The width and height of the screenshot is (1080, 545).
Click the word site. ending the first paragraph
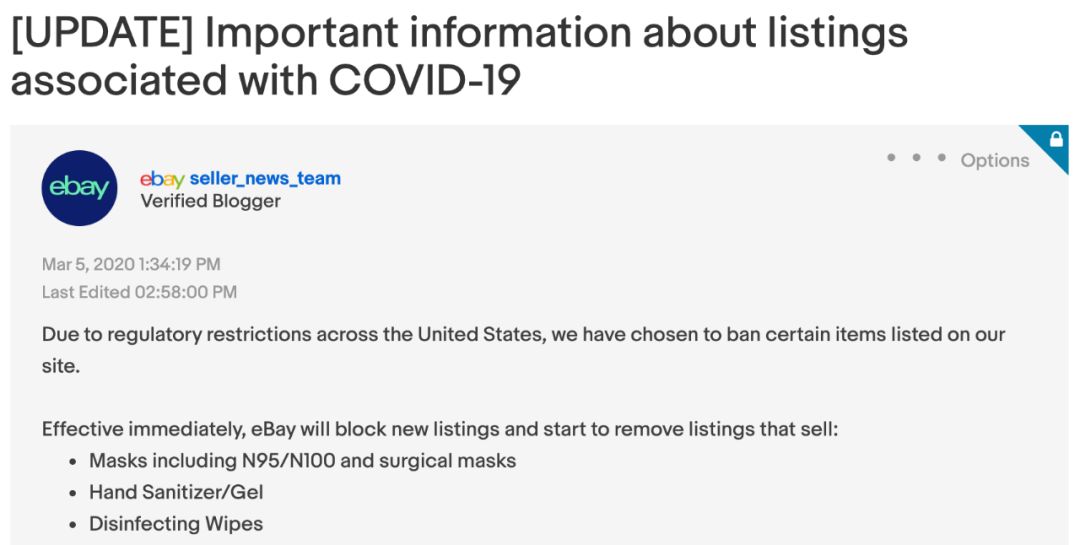point(61,366)
